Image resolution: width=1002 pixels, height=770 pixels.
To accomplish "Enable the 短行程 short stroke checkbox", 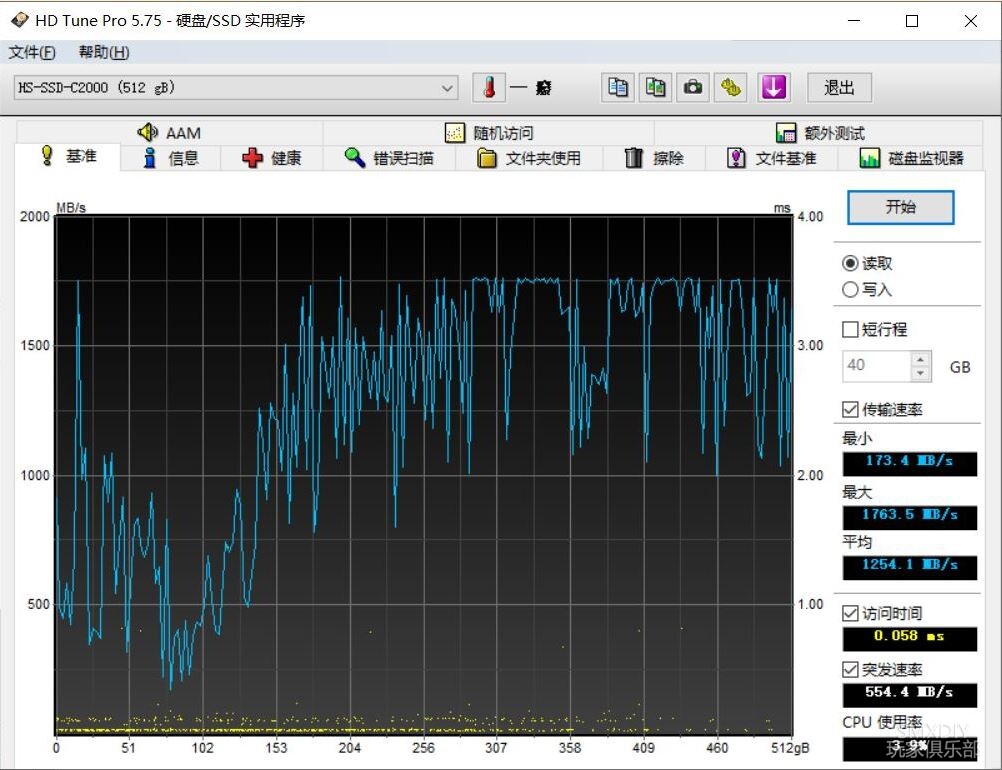I will tap(850, 329).
